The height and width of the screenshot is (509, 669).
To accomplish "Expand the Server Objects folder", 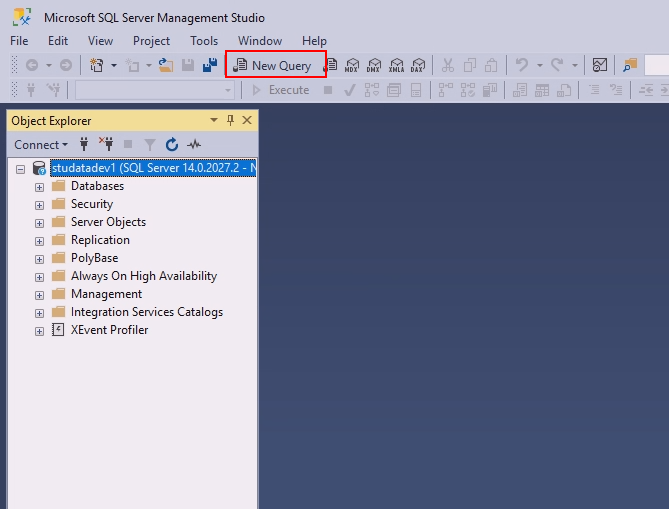I will click(39, 223).
